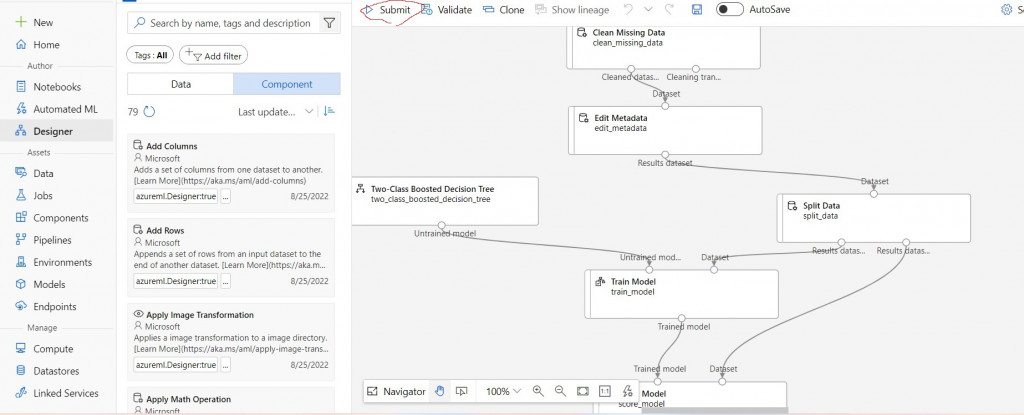This screenshot has width=1024, height=415.
Task: Select the Add Rows component
Action: 231,257
